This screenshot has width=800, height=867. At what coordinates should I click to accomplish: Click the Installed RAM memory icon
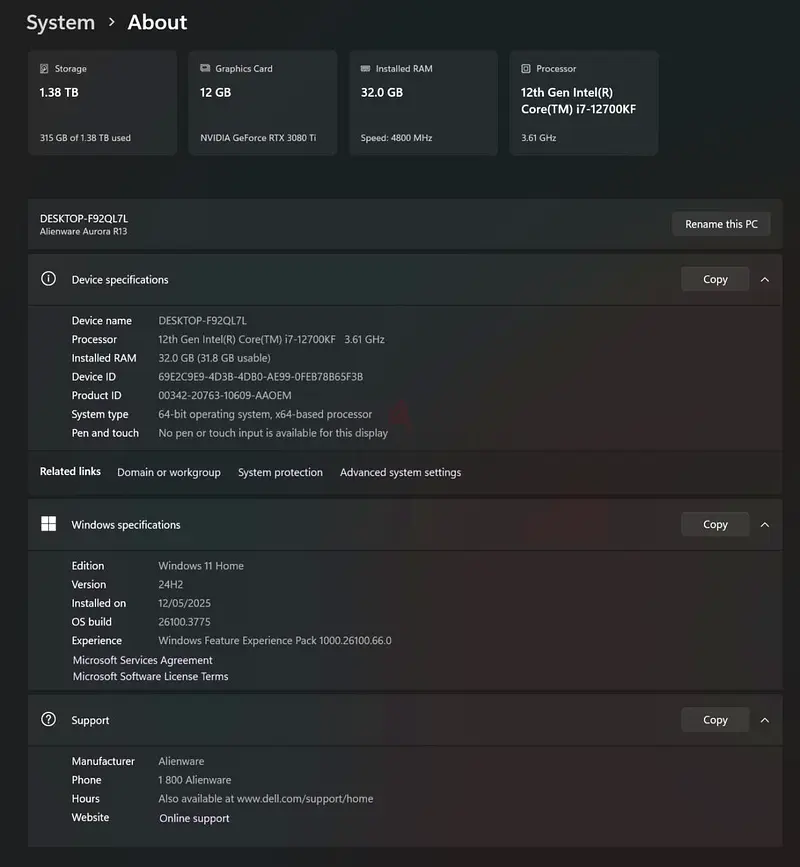pyautogui.click(x=365, y=69)
